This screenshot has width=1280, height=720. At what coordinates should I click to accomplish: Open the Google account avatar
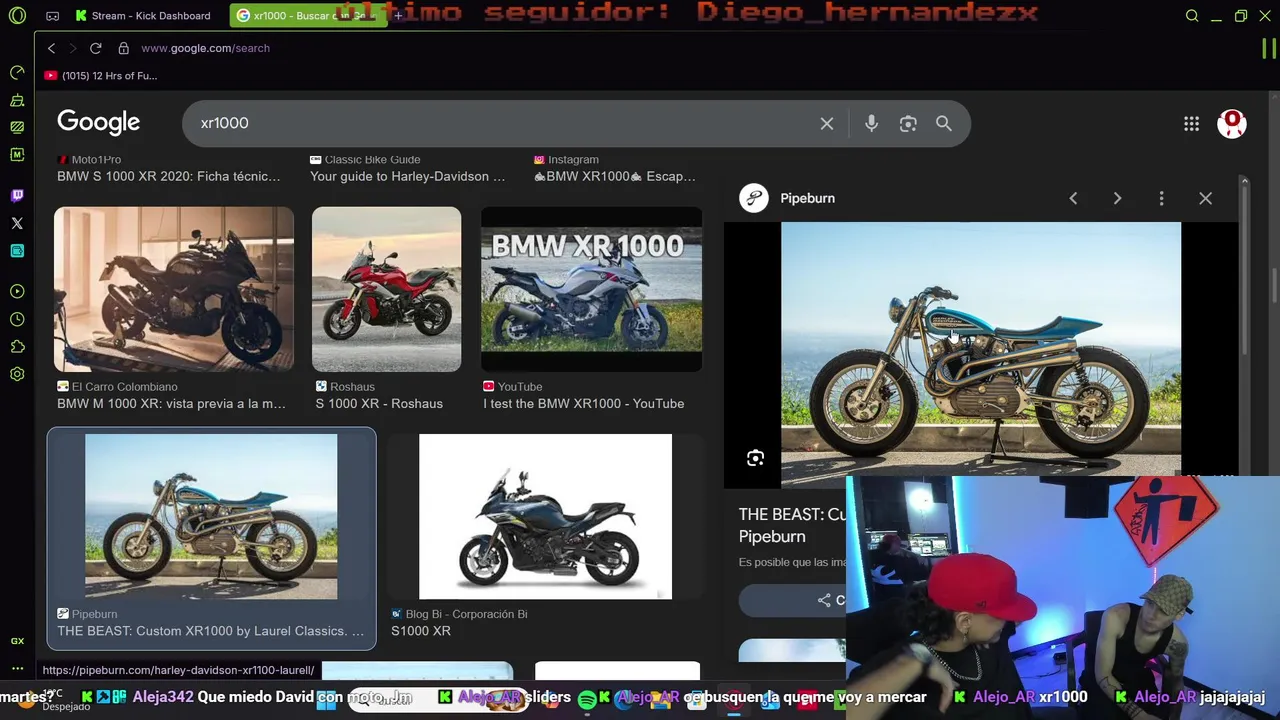tap(1232, 123)
